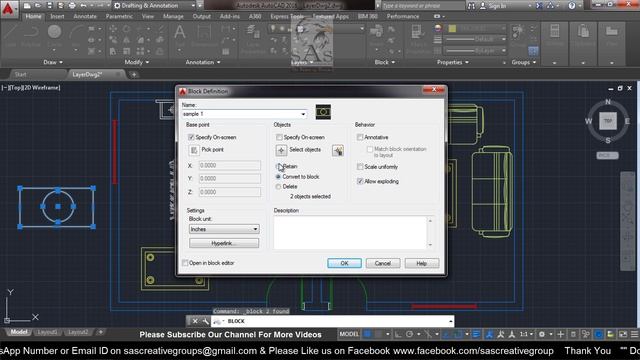Click the Select objects icon button
This screenshot has width=640, height=360.
281,150
